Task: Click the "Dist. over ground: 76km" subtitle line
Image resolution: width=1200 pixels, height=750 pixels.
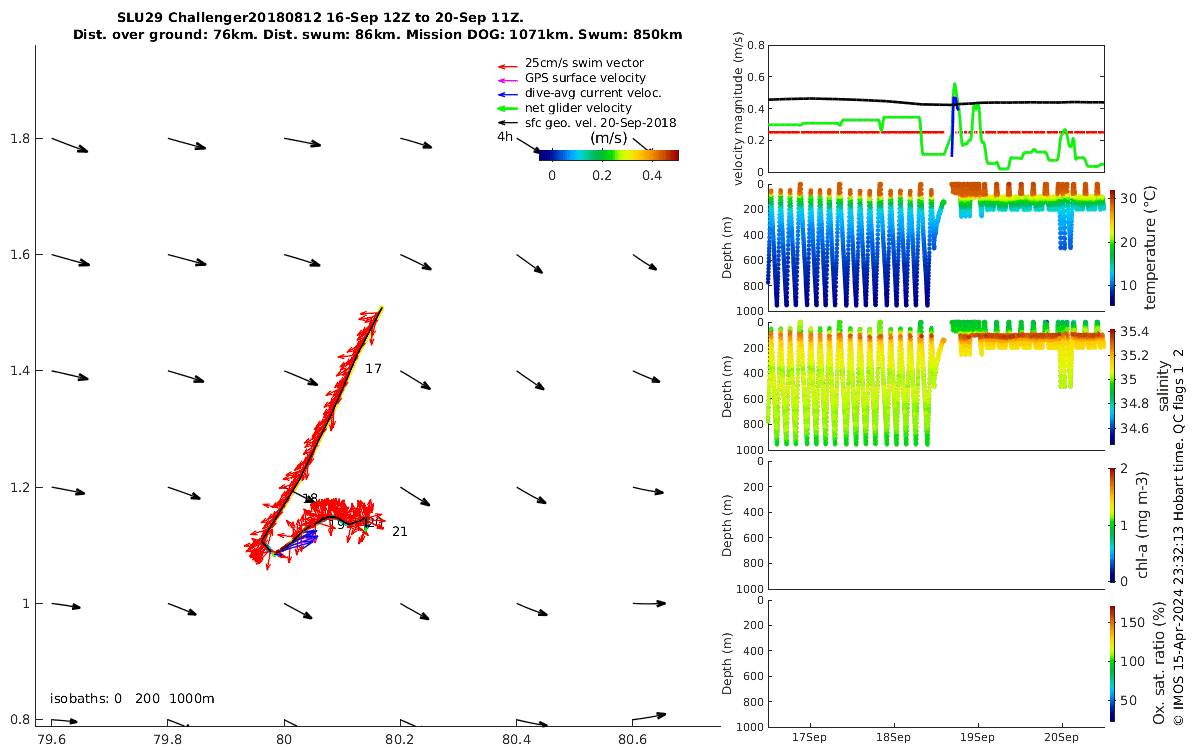Action: 377,34
